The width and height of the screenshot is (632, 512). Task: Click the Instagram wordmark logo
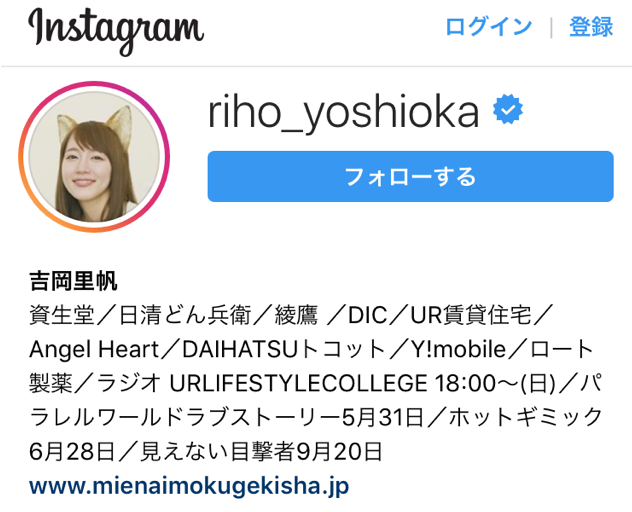coord(116,31)
